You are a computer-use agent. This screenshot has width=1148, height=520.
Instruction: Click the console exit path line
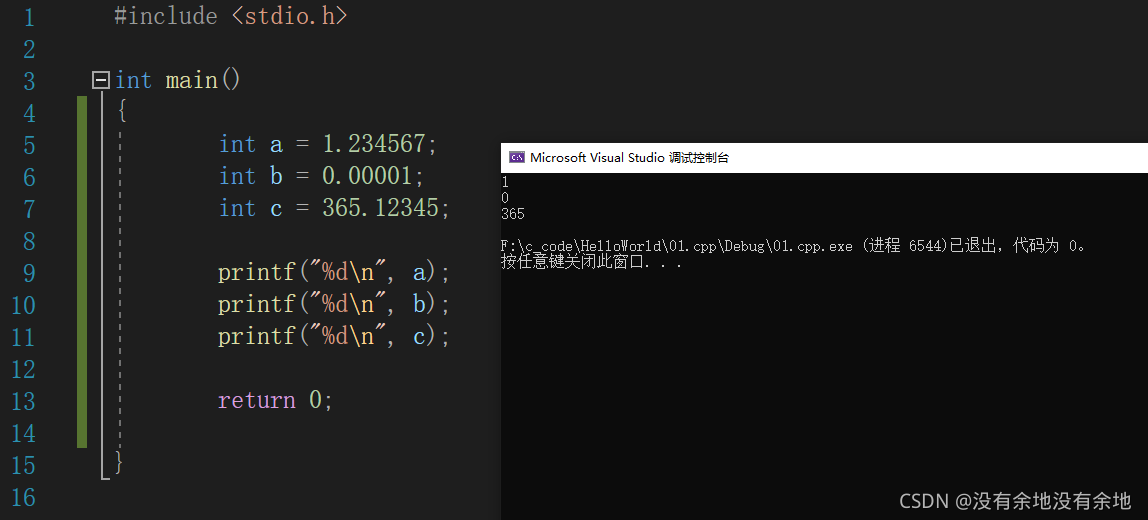[x=793, y=247]
